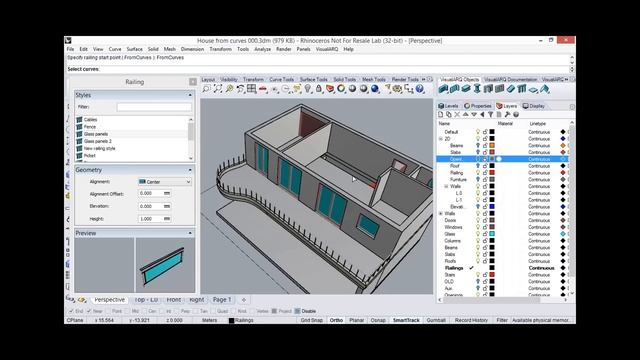The height and width of the screenshot is (360, 640).
Task: Toggle the Disable osnap checkbox
Action: point(297,311)
